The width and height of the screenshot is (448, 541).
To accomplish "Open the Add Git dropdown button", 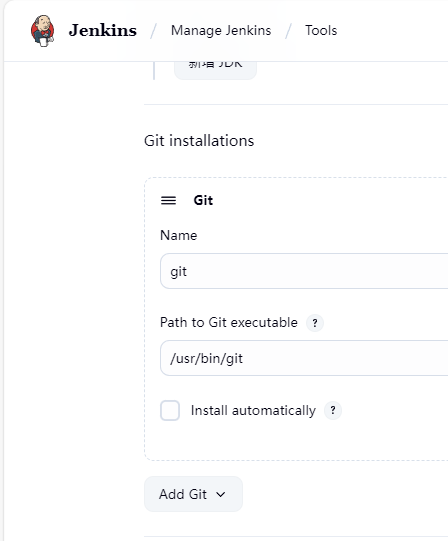I will click(193, 494).
